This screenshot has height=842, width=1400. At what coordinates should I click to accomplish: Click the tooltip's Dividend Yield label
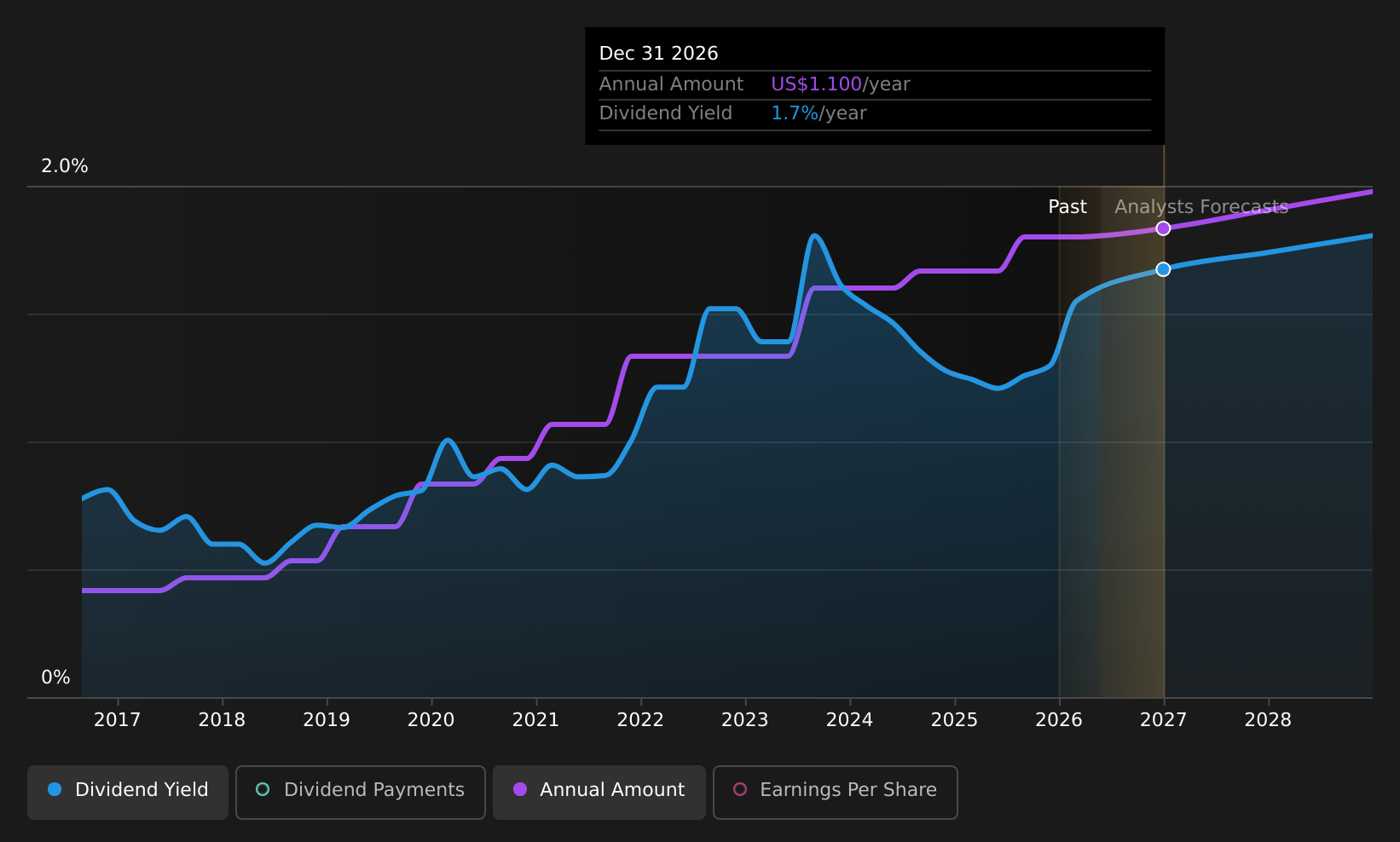(666, 113)
